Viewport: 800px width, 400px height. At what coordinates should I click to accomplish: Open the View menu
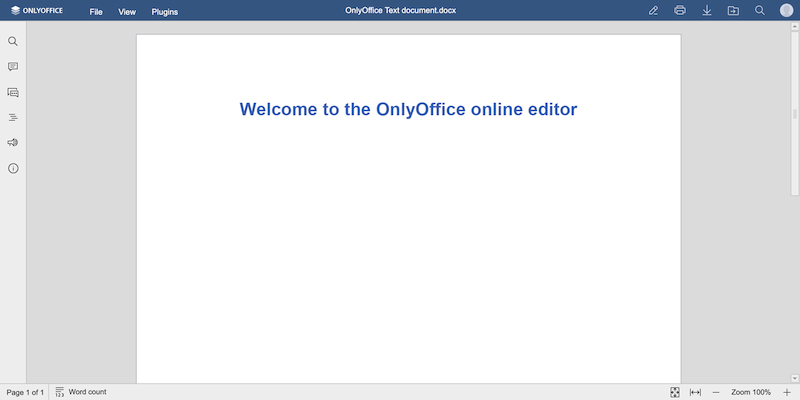[127, 12]
